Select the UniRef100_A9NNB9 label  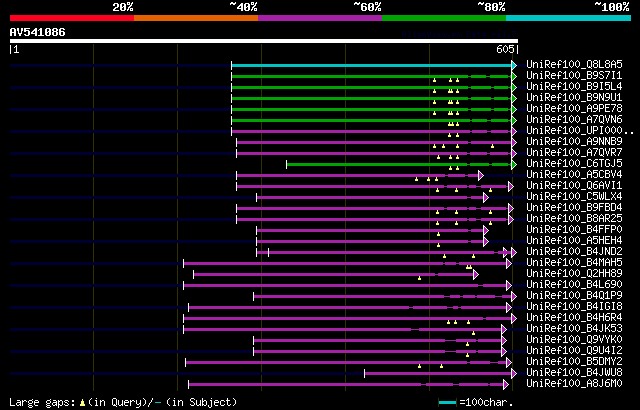tap(574, 142)
